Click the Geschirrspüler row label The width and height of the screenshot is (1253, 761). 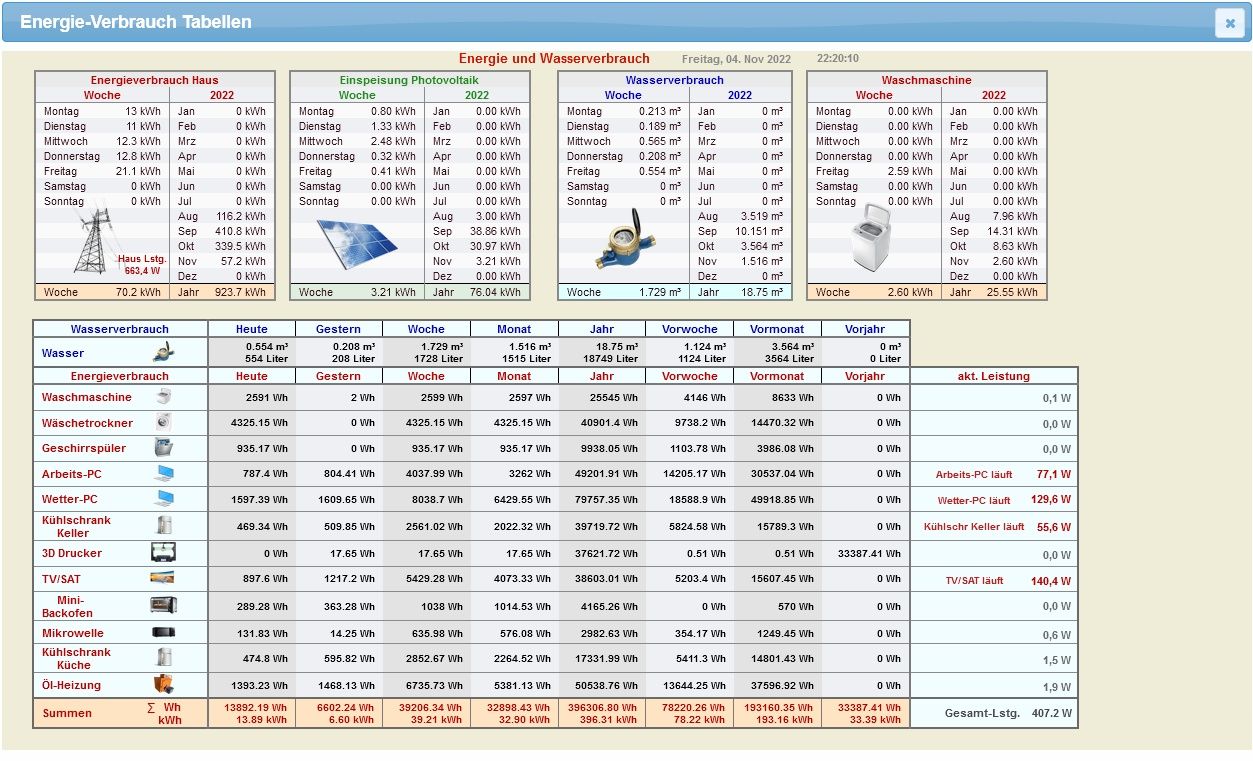(84, 449)
